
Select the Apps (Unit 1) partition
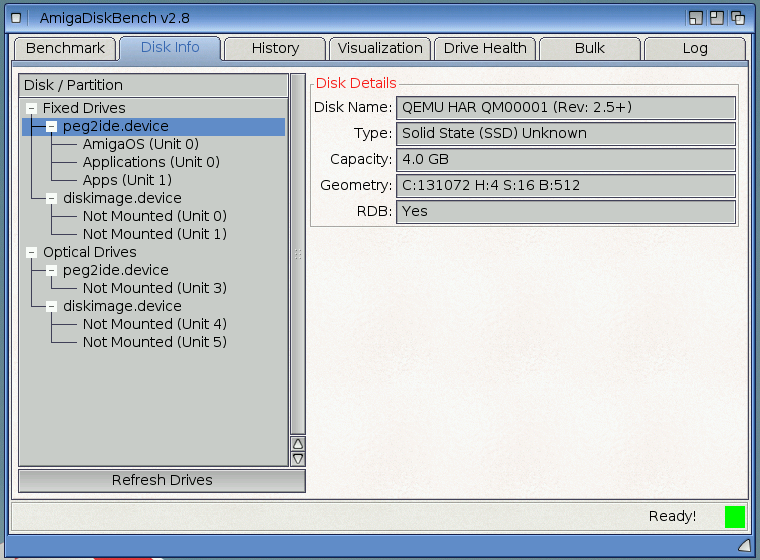[x=127, y=180]
